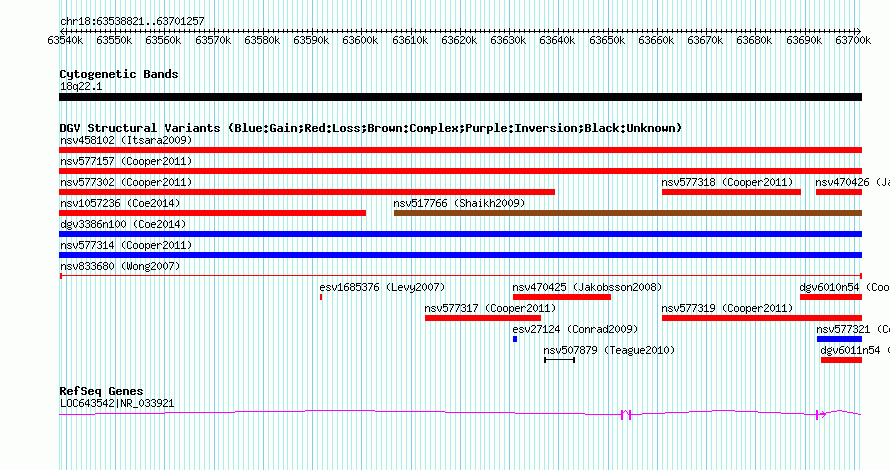Click the 63540k ruler tick label
The height and width of the screenshot is (470, 890).
pyautogui.click(x=65, y=40)
